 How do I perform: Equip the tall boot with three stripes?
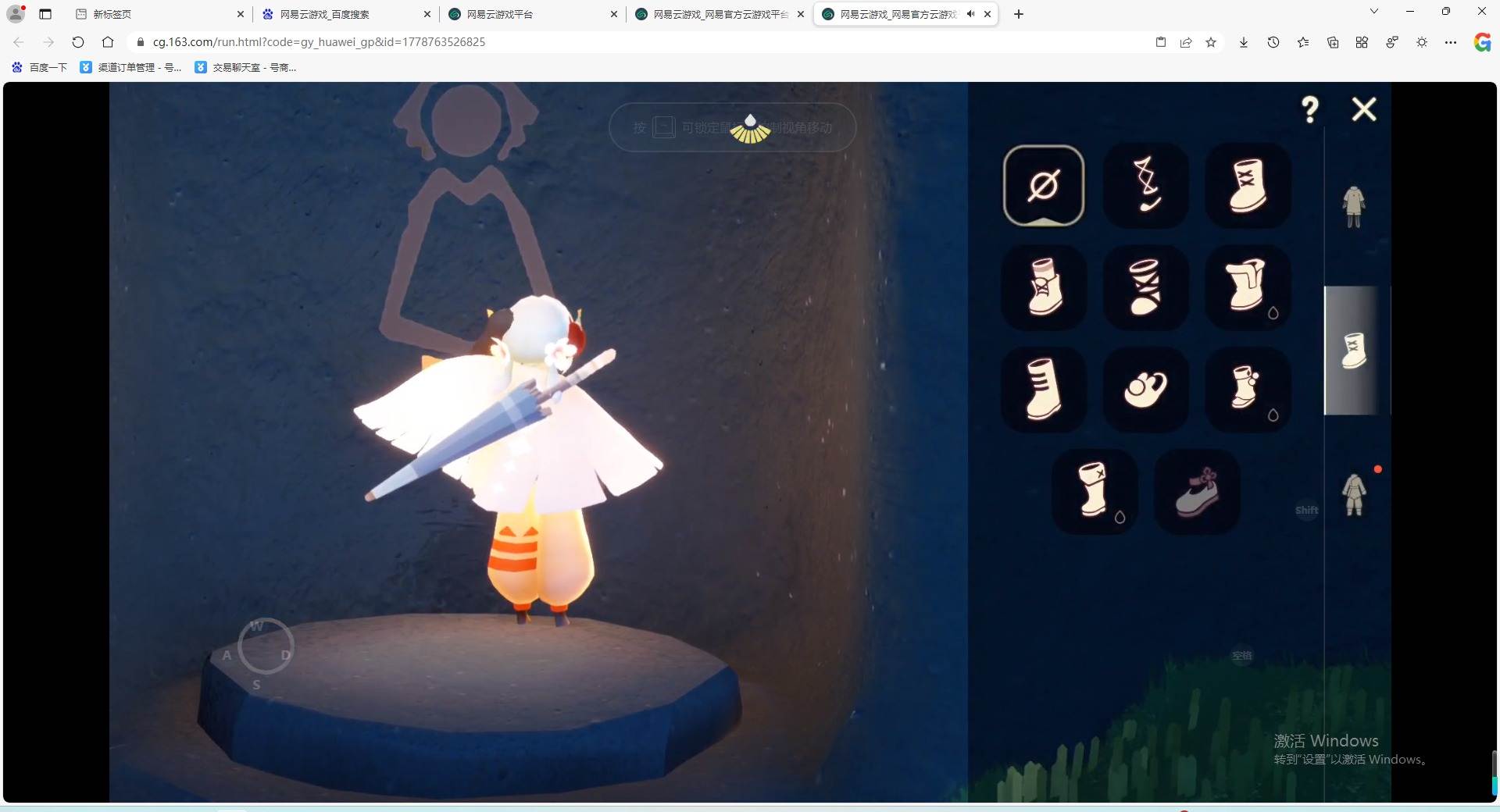pos(1044,390)
